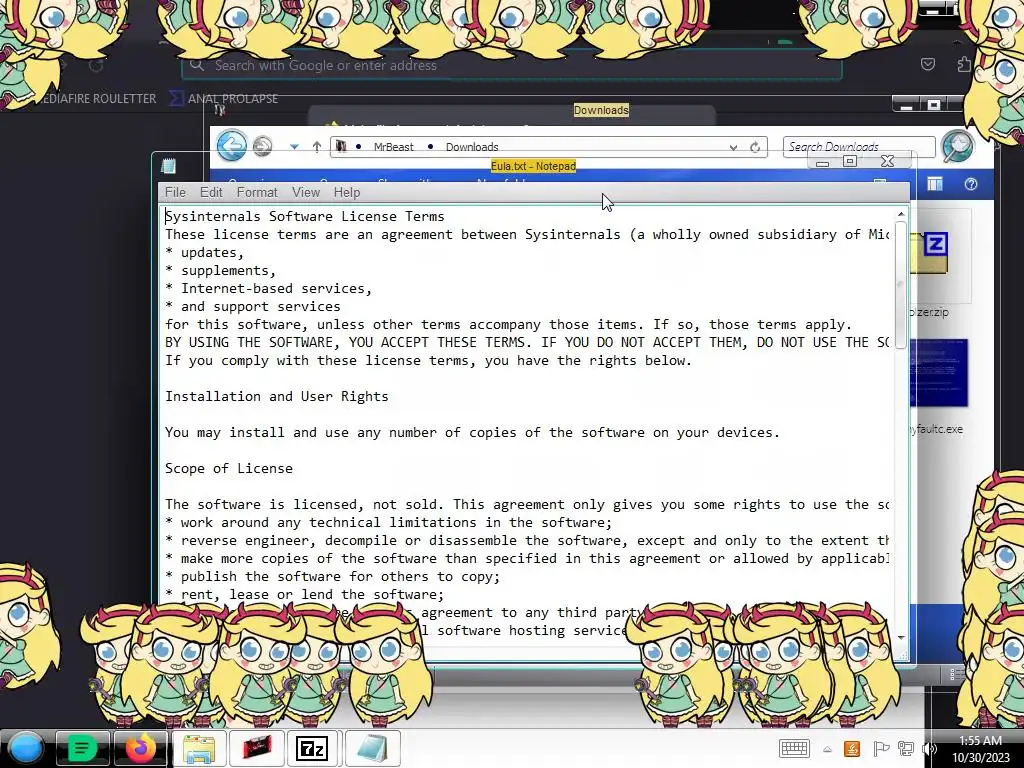Go back in the Downloads Explorer window
This screenshot has height=768, width=1024.
click(232, 145)
